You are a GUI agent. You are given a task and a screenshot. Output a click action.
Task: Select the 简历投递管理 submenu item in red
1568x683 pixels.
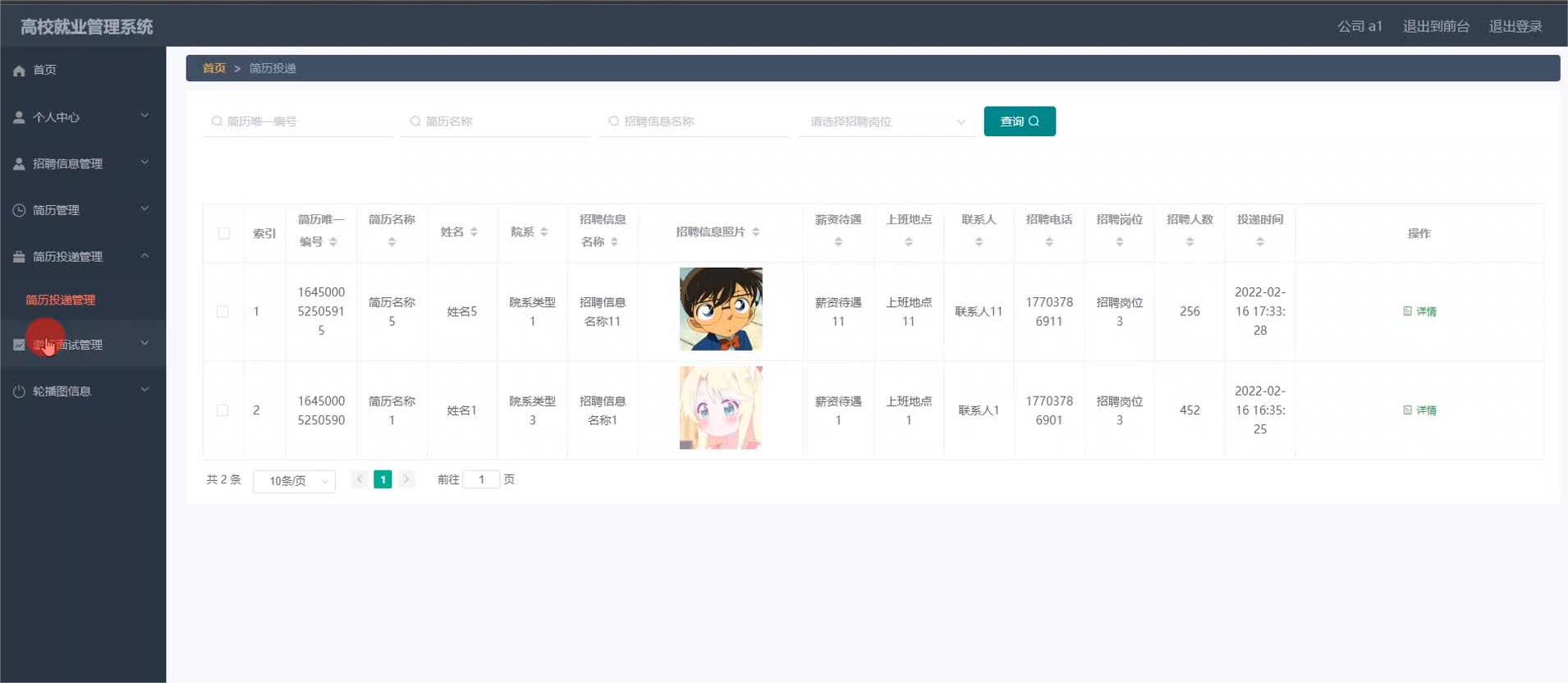[60, 300]
